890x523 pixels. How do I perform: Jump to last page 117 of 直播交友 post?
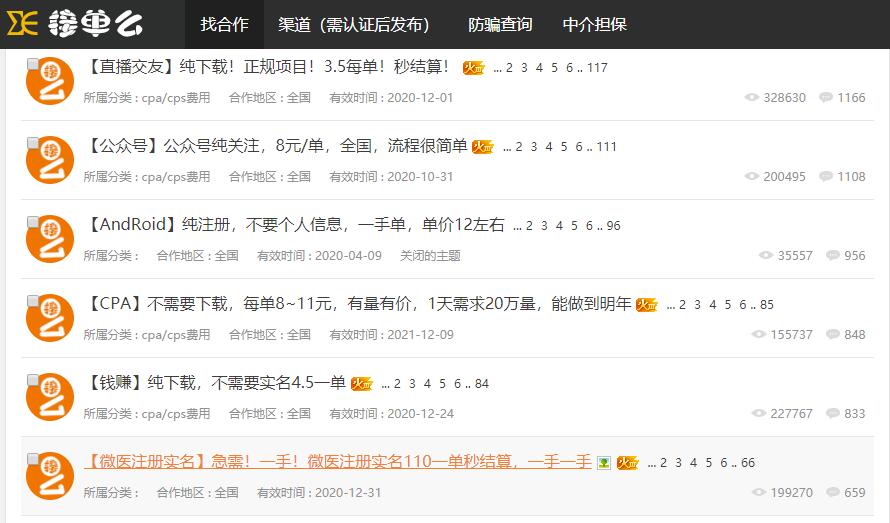(597, 68)
